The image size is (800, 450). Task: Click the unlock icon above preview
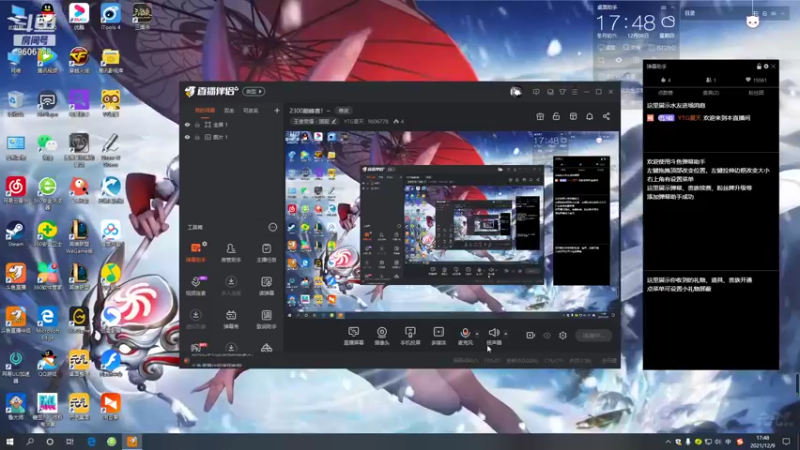(556, 116)
